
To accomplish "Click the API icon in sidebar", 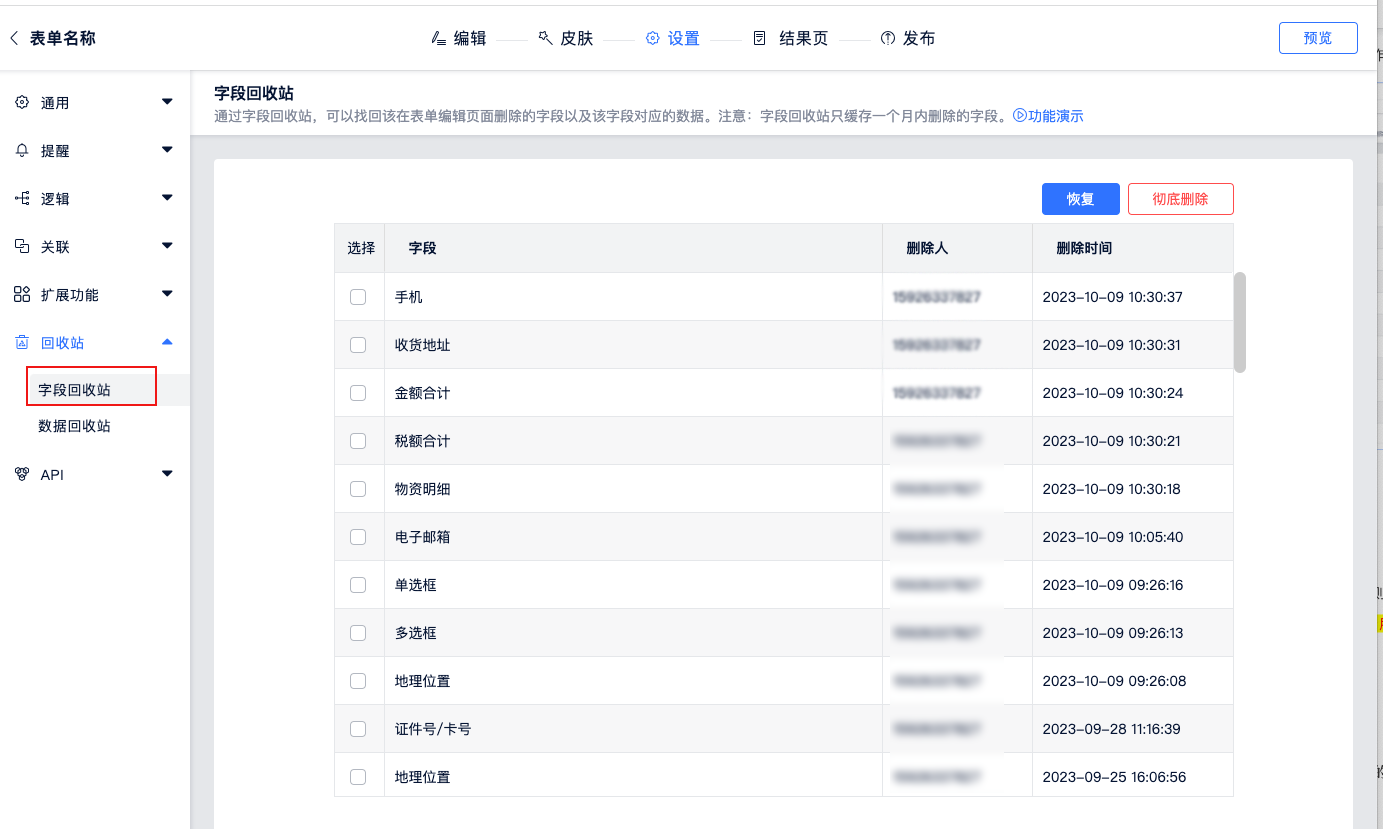I will (22, 474).
